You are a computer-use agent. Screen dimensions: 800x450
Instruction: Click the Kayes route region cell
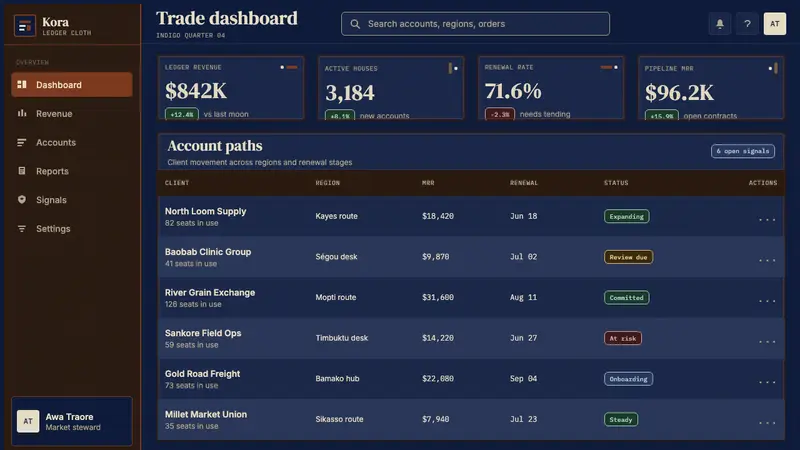pos(336,216)
